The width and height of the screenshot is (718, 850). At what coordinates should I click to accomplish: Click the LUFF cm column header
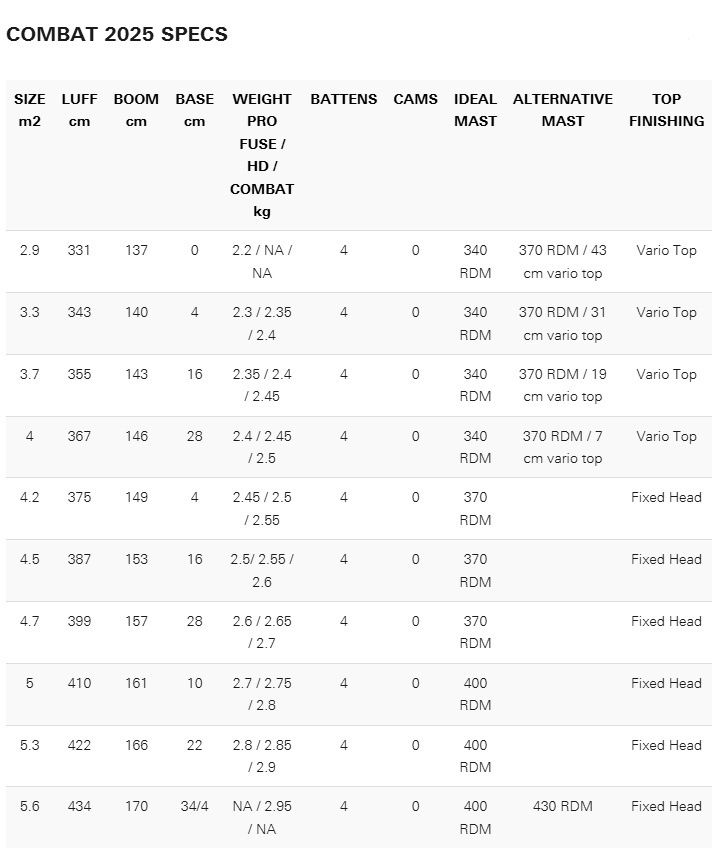coord(79,110)
